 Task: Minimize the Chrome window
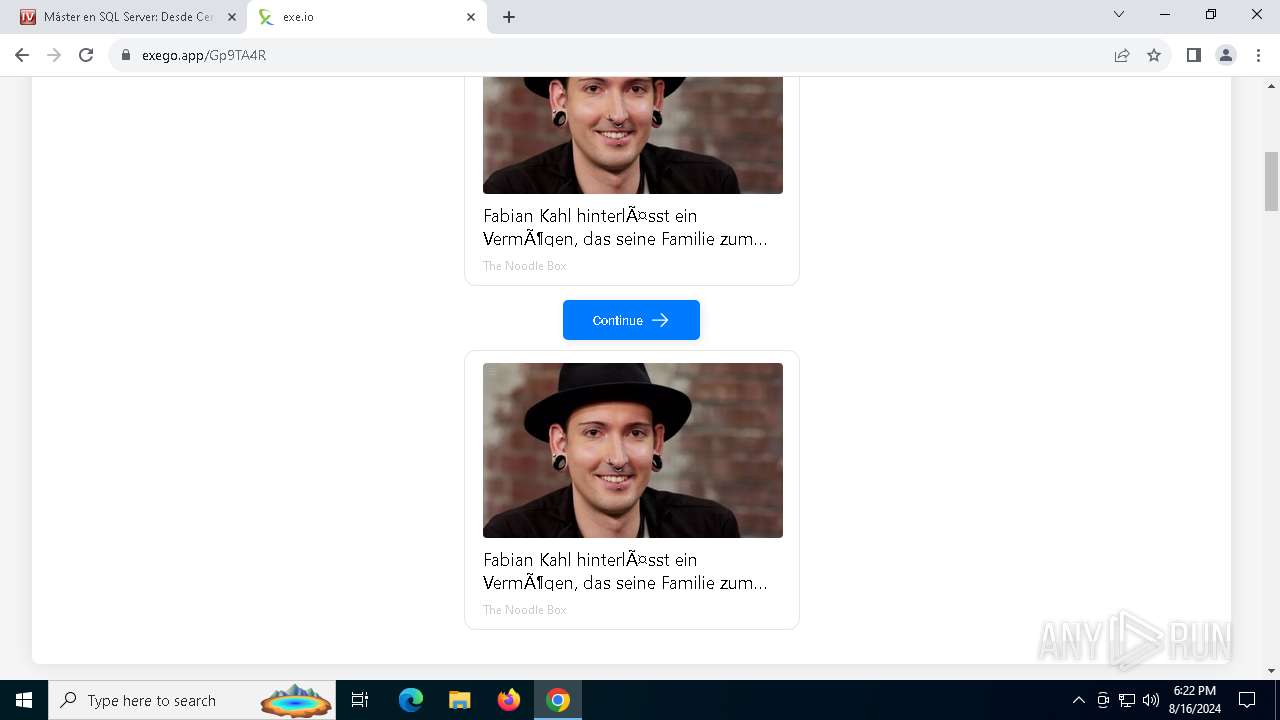[1165, 14]
